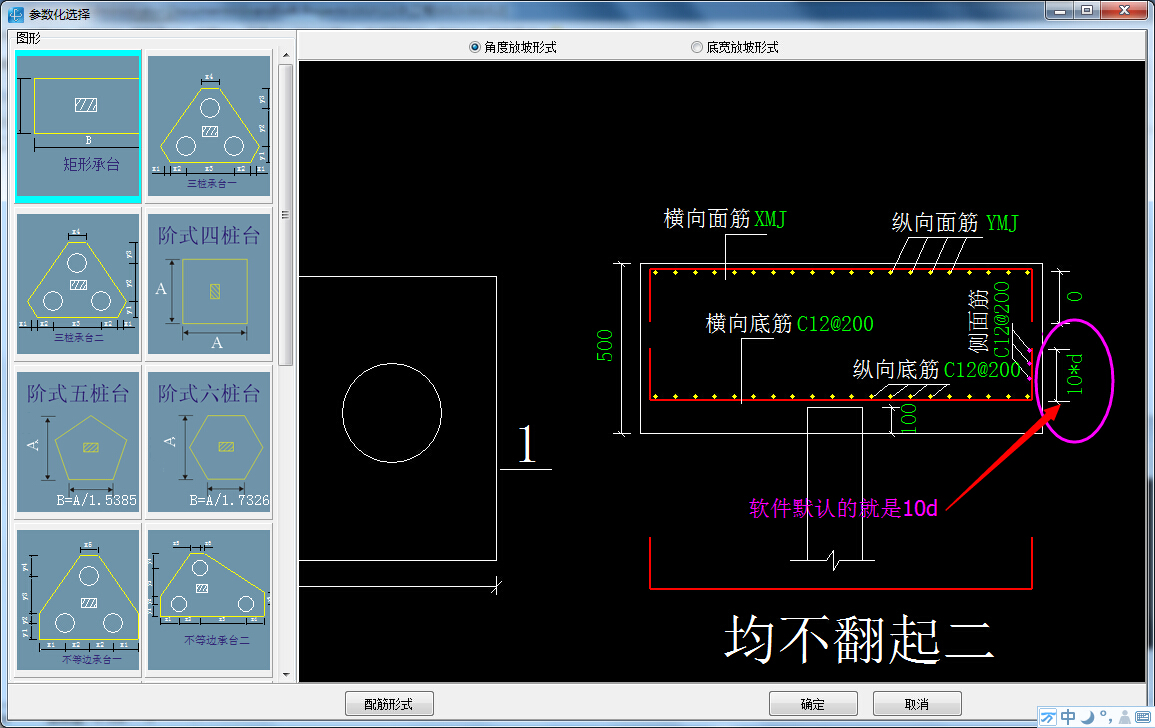1155x728 pixels.
Task: Edit 侧面筋 C12@200 vertical value
Action: (x=1002, y=319)
